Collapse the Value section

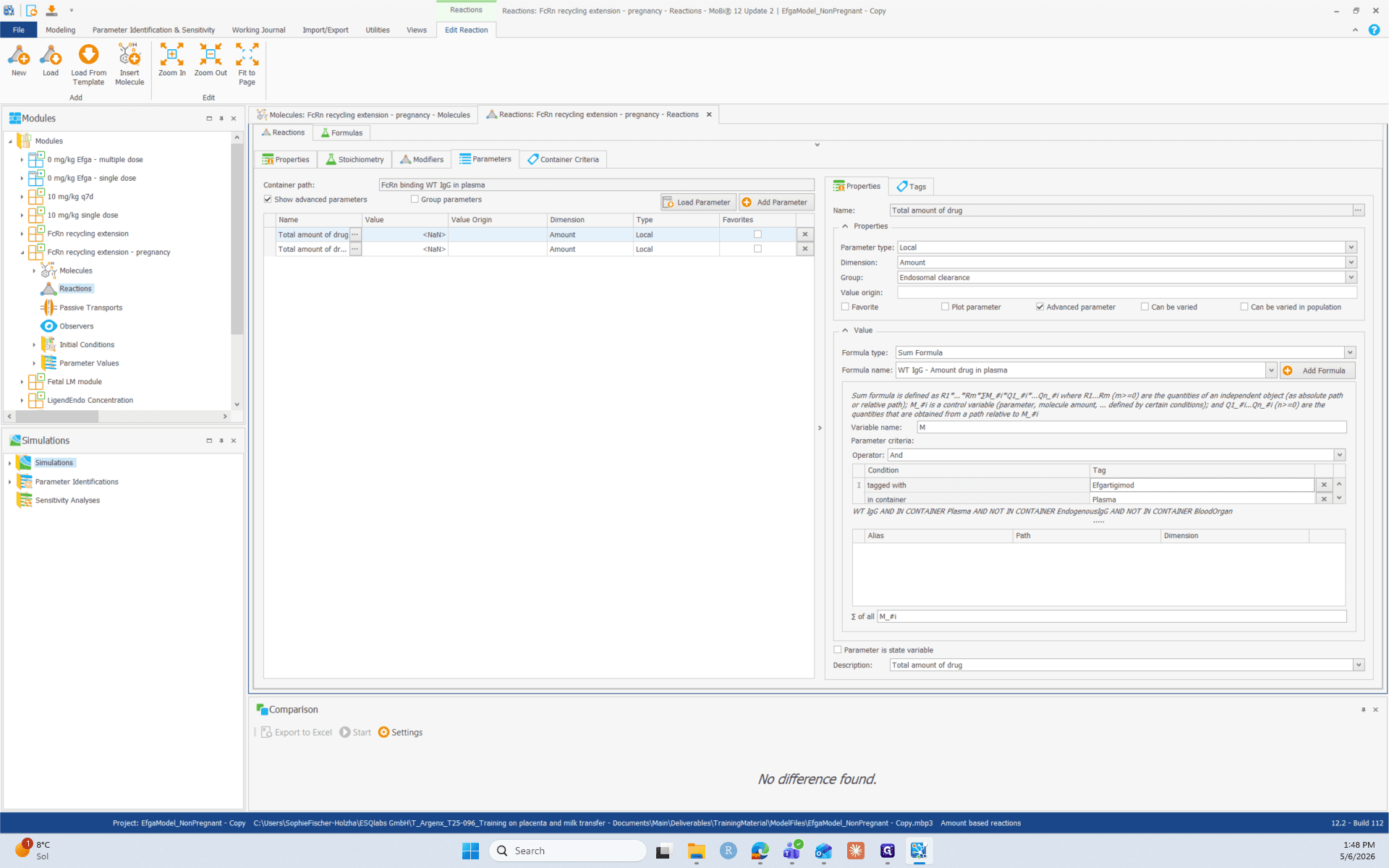pyautogui.click(x=845, y=331)
